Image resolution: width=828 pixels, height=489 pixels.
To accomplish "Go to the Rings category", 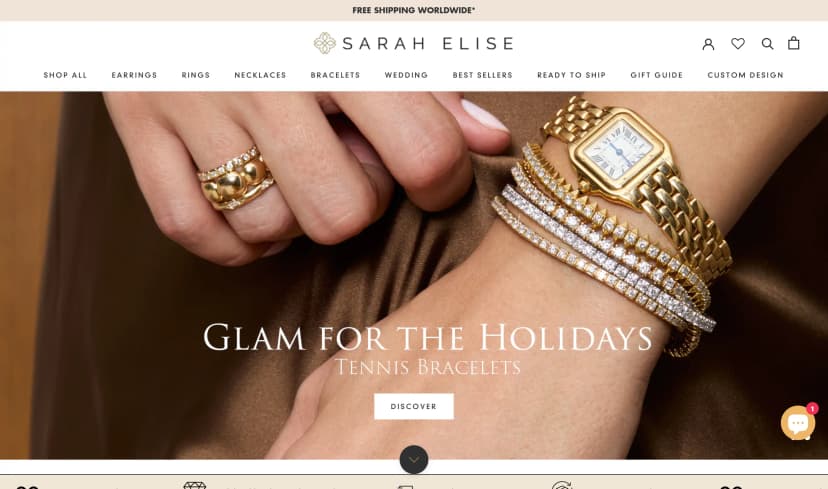I will tap(196, 75).
